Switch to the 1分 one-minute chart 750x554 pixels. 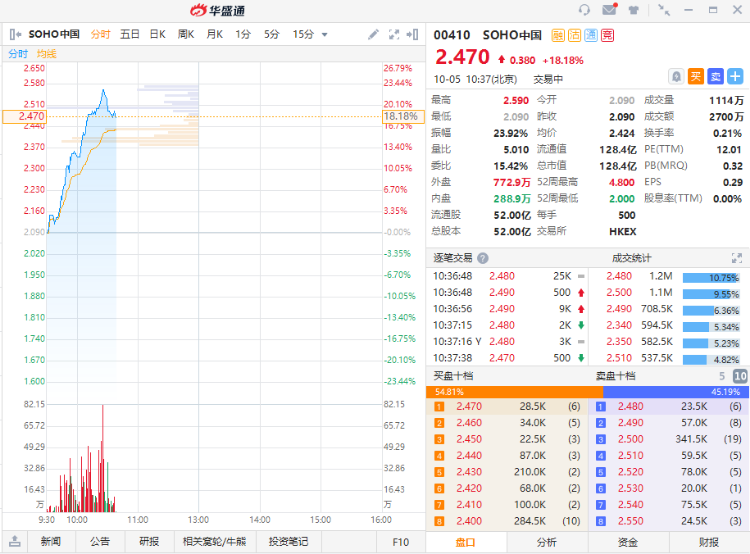[243, 34]
